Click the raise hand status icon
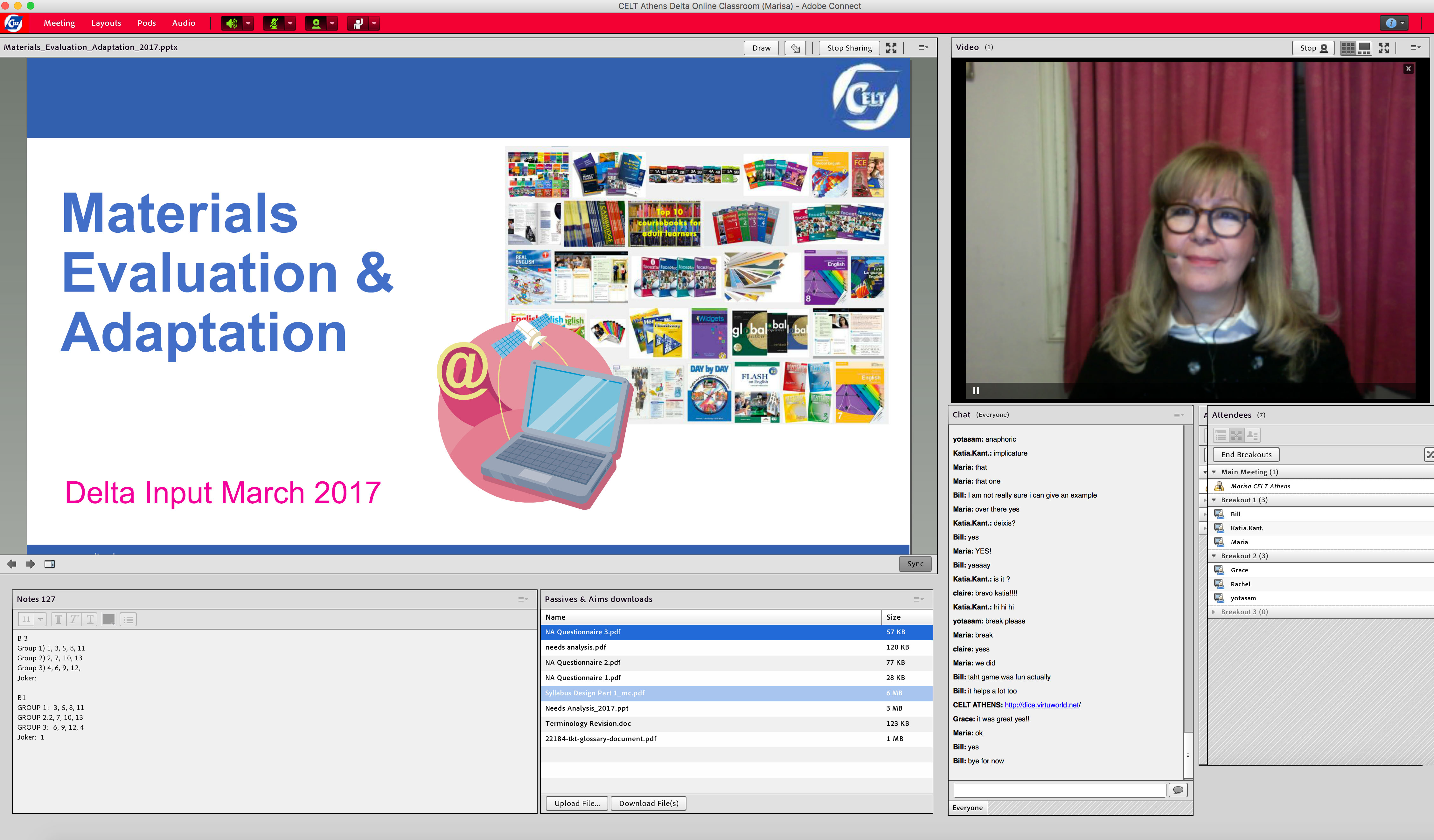This screenshot has height=840, width=1434. 358,23
